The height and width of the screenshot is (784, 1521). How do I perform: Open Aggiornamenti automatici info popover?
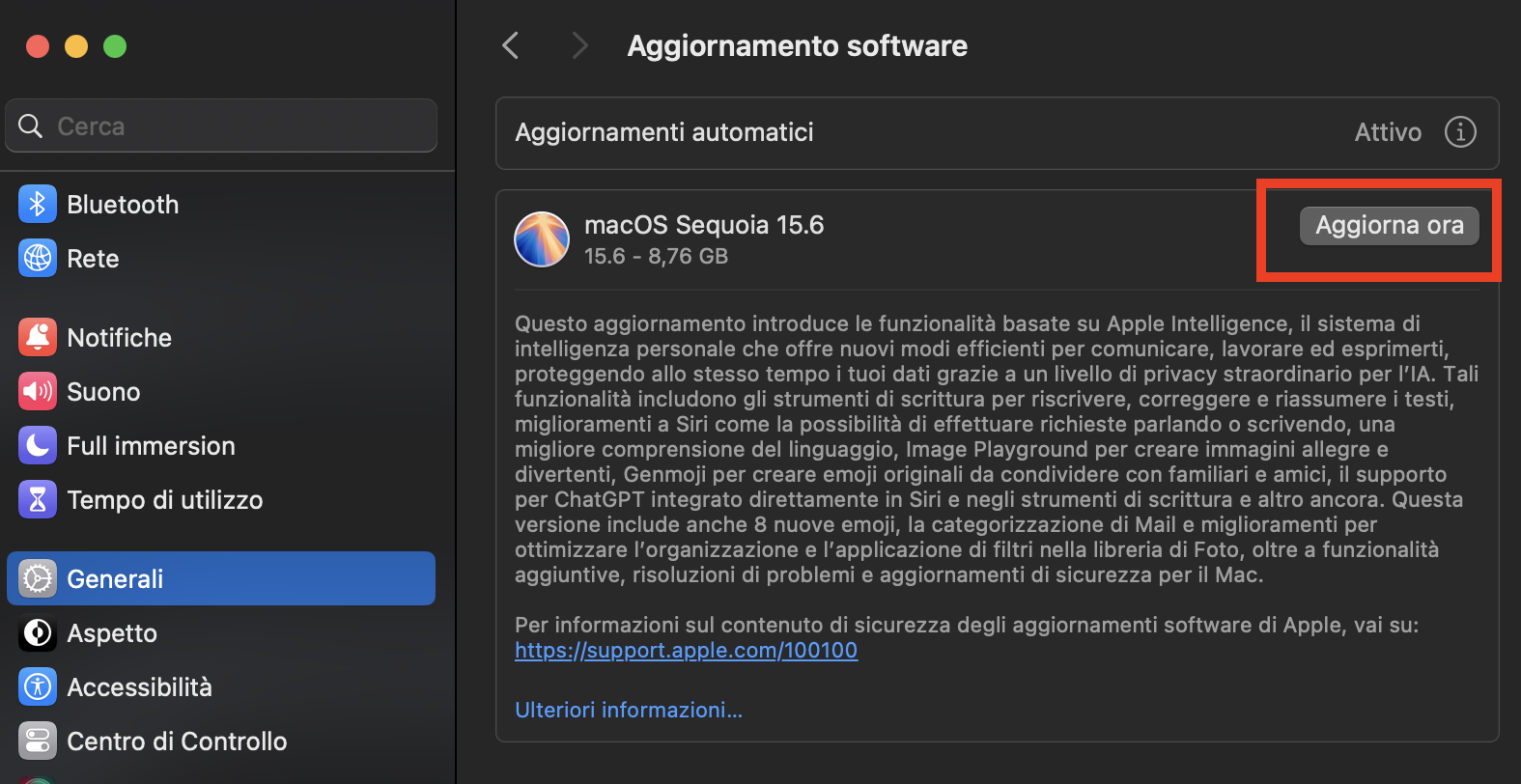tap(1460, 132)
